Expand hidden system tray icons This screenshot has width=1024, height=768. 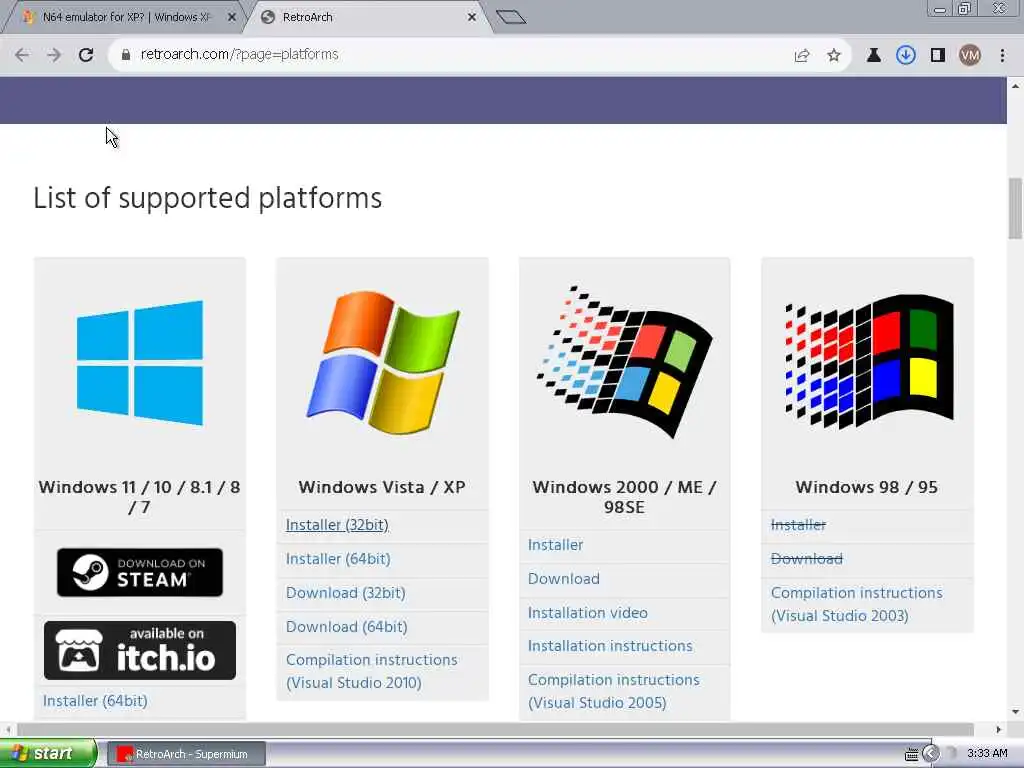click(x=931, y=754)
